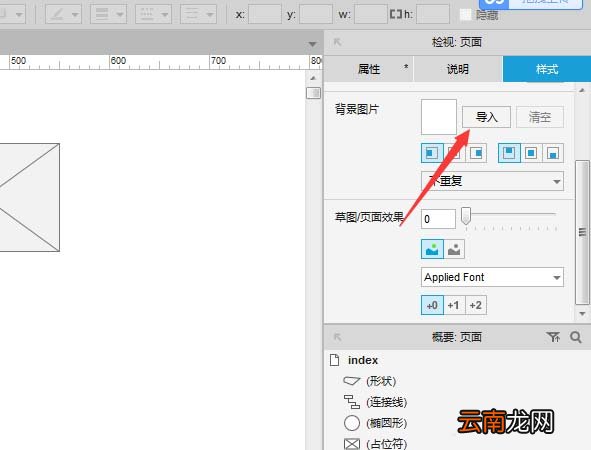This screenshot has height=450, width=591.
Task: Click the style panel scroll down arrow
Action: tap(582, 314)
